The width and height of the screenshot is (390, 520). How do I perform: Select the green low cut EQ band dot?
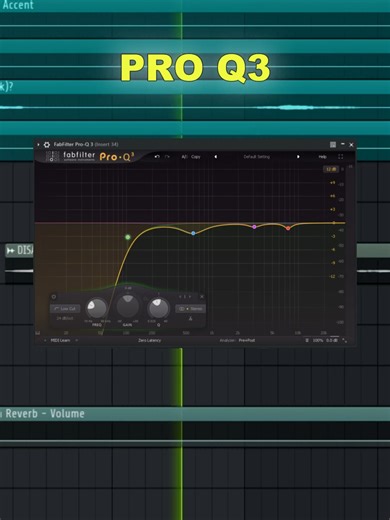coord(128,237)
